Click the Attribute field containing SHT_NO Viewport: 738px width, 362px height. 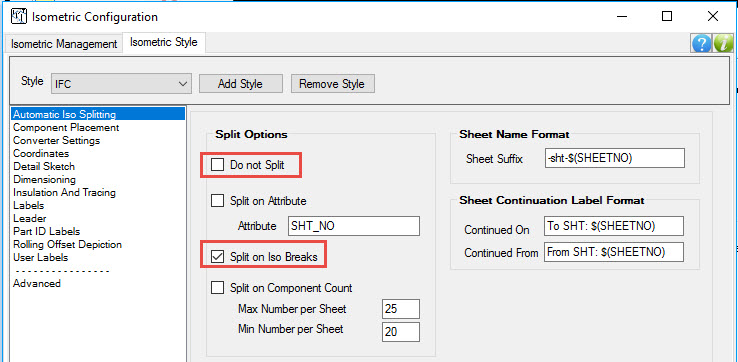(x=353, y=226)
